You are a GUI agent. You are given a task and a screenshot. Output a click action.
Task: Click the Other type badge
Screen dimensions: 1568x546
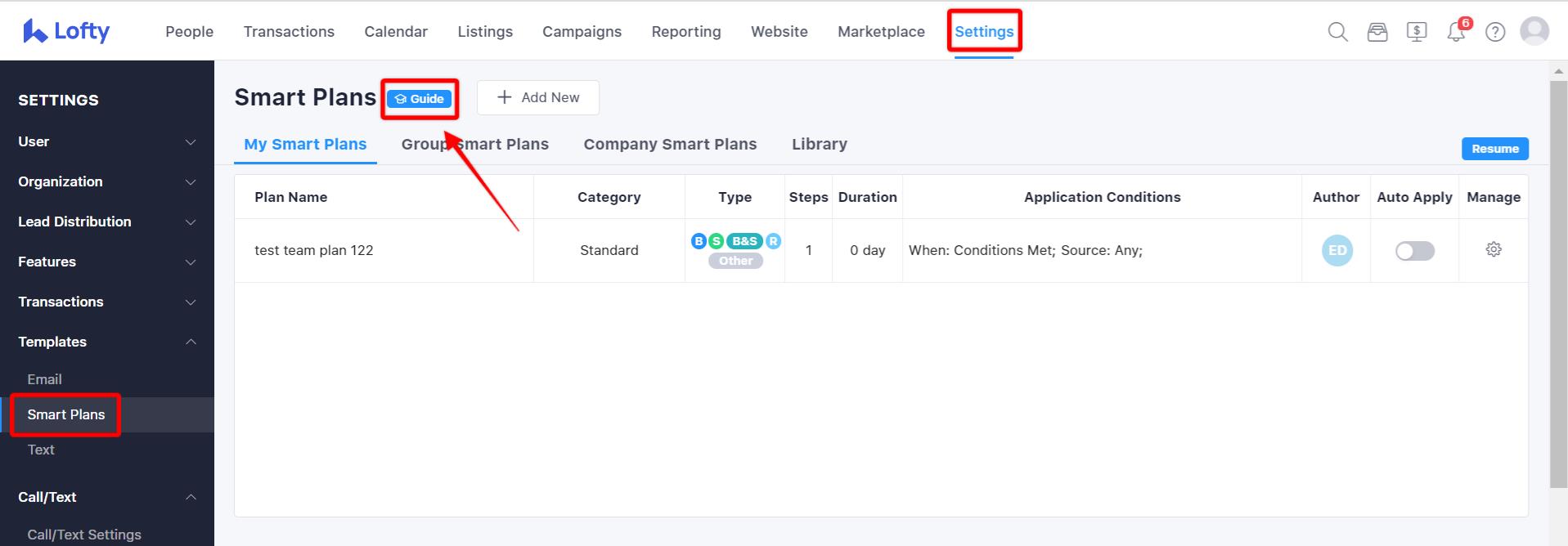pos(735,261)
